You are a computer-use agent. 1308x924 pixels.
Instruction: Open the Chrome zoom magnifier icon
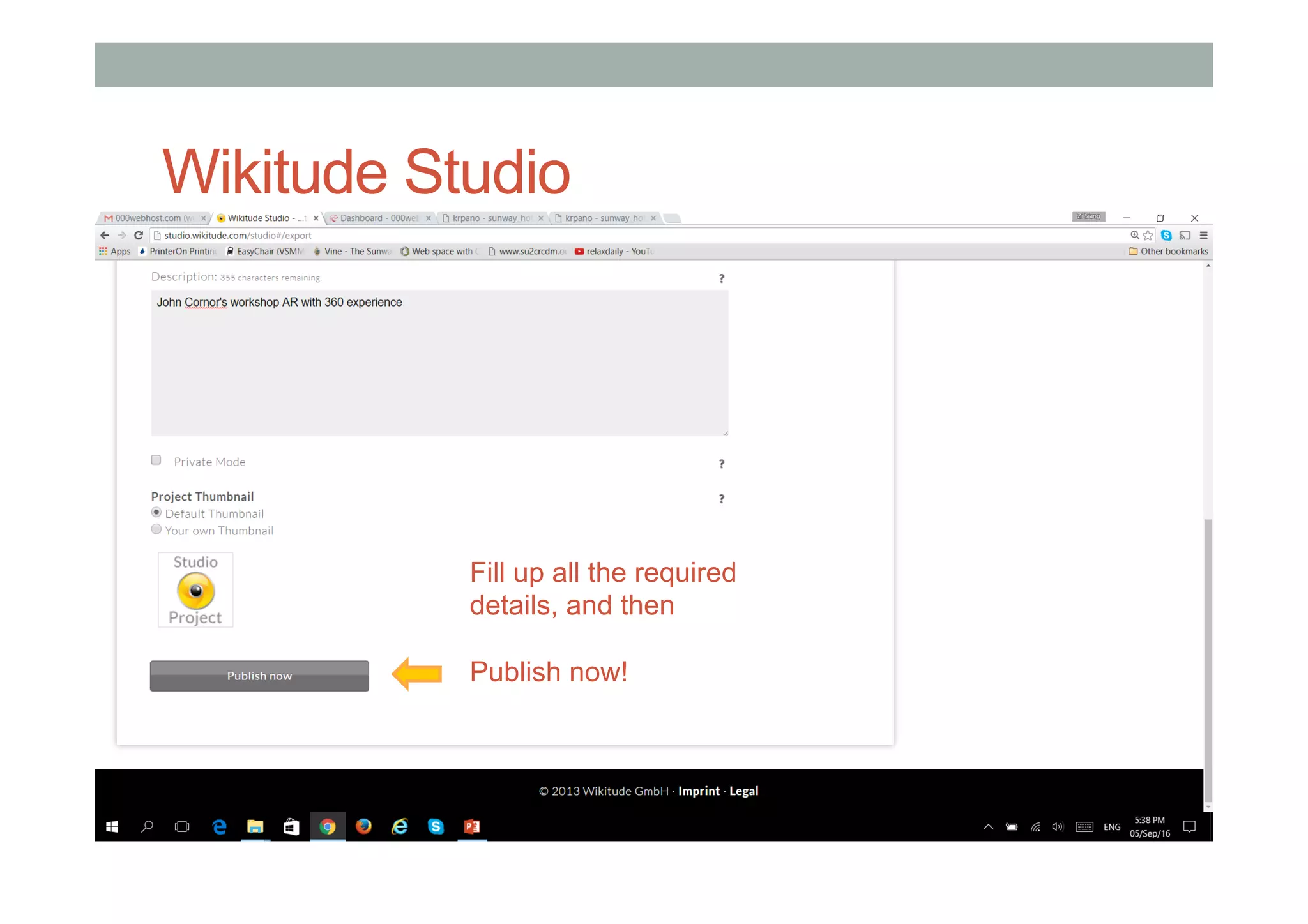point(1134,235)
